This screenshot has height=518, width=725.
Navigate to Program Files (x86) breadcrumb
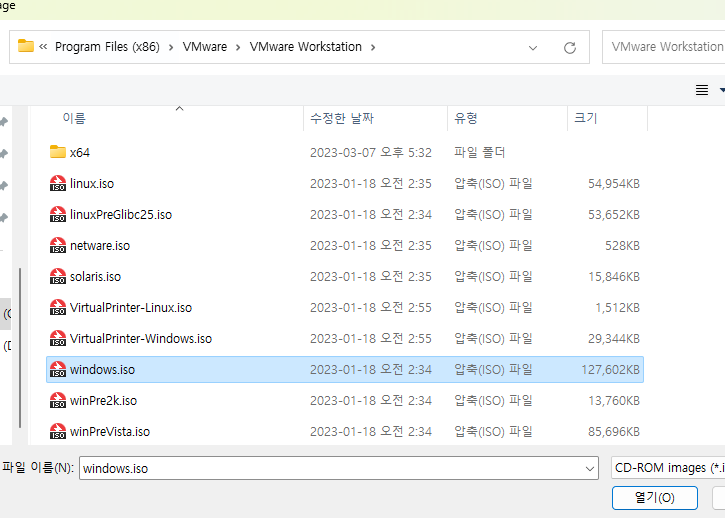pos(107,47)
